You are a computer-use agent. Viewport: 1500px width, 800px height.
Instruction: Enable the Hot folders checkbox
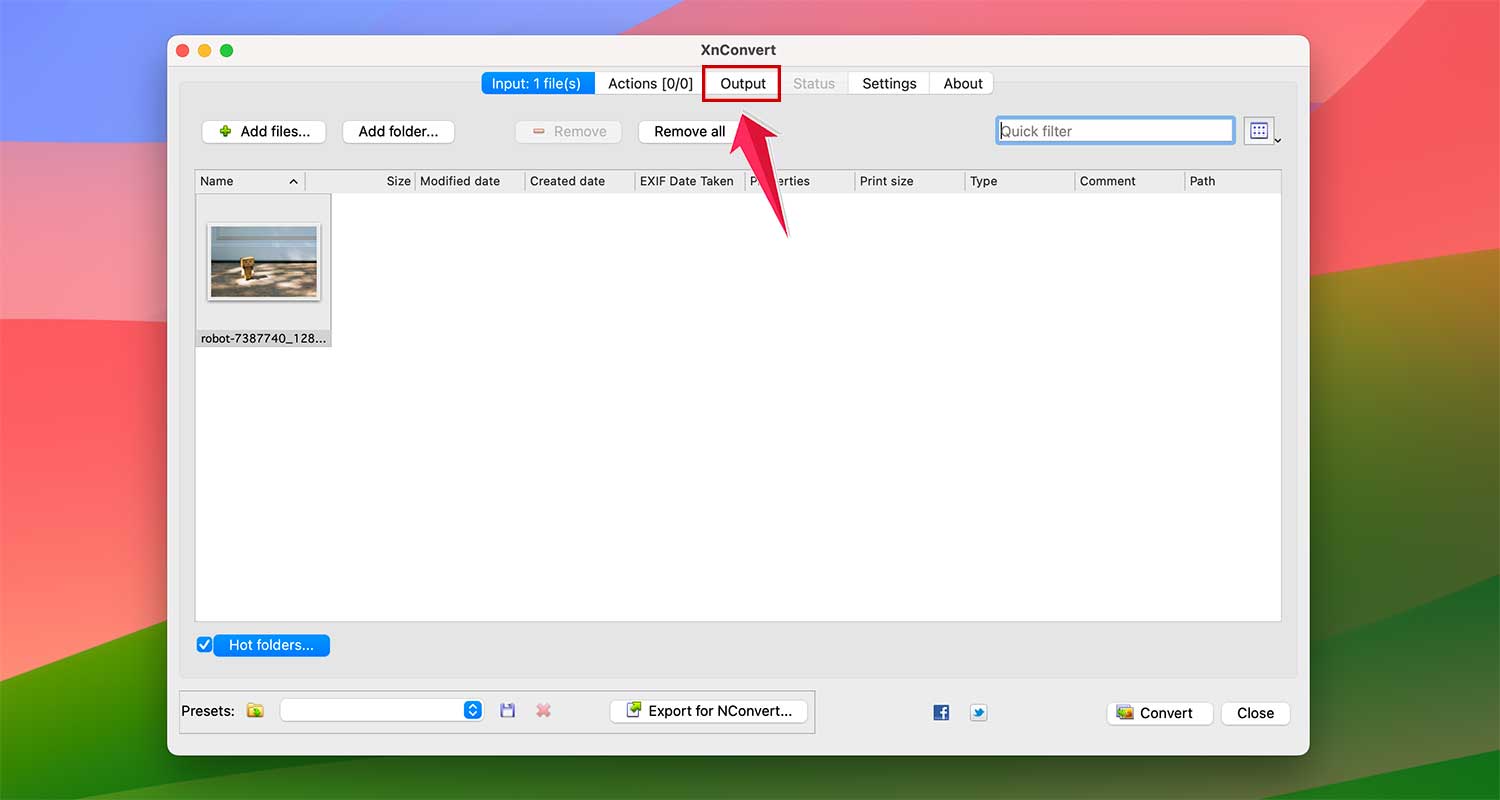(203, 645)
